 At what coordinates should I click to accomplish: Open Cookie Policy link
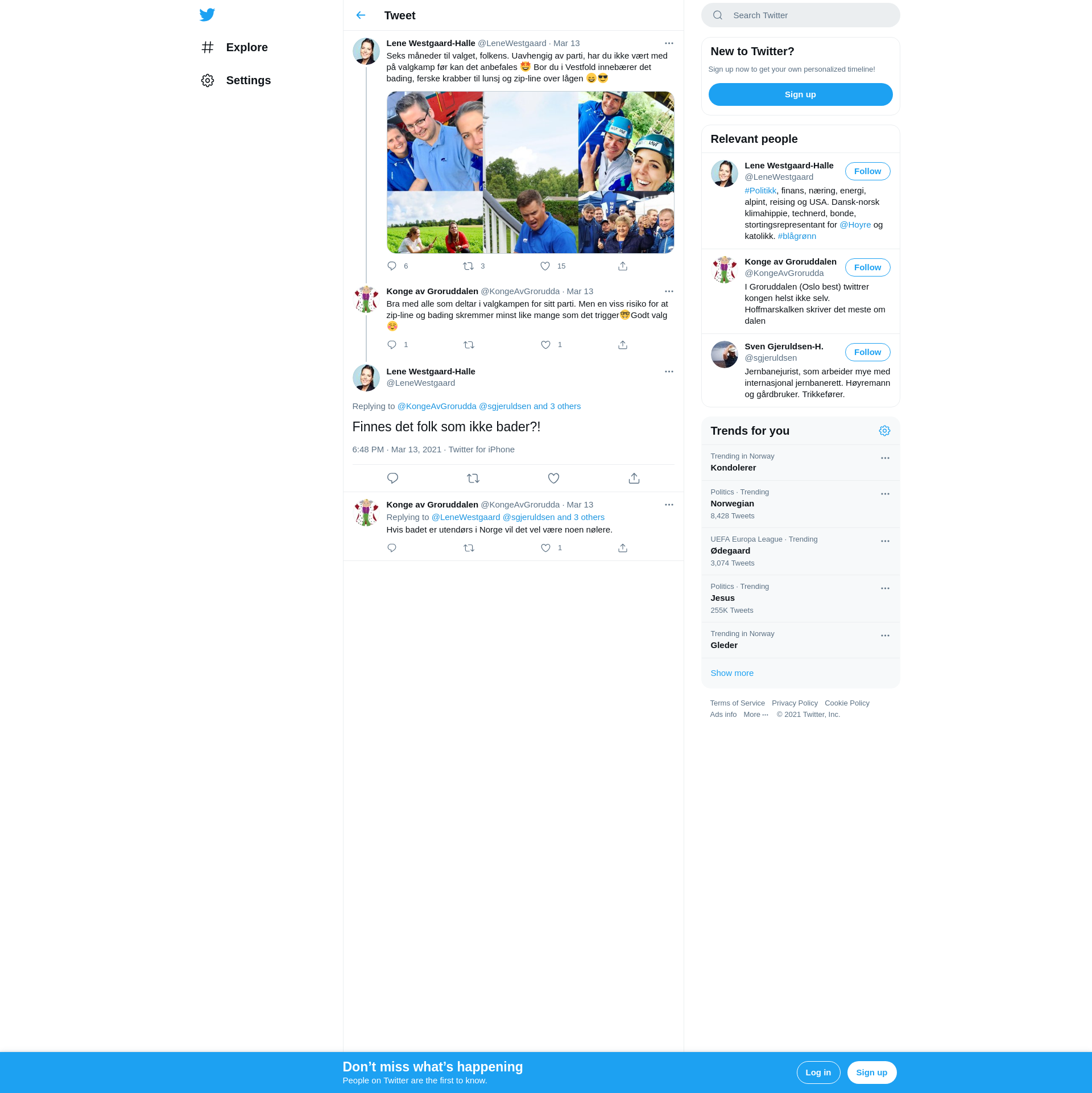click(x=847, y=703)
